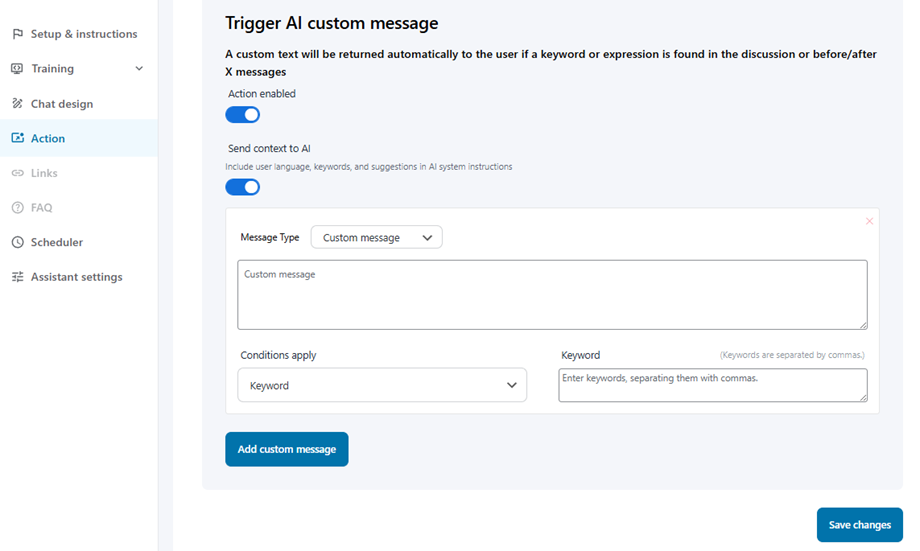Open the Scheduler menu item
Viewport: 920px width, 551px height.
click(57, 242)
